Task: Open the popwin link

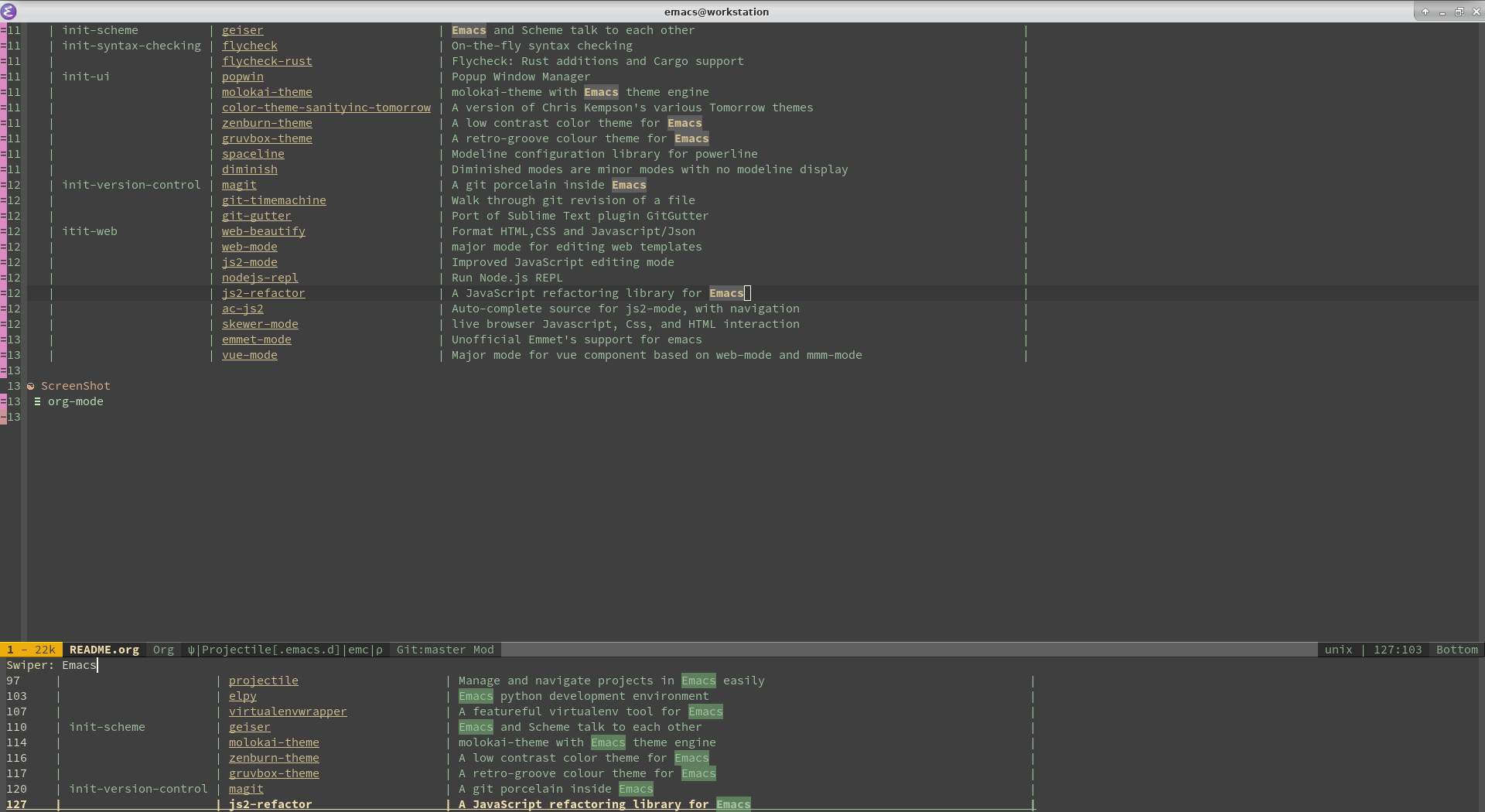Action: (243, 77)
